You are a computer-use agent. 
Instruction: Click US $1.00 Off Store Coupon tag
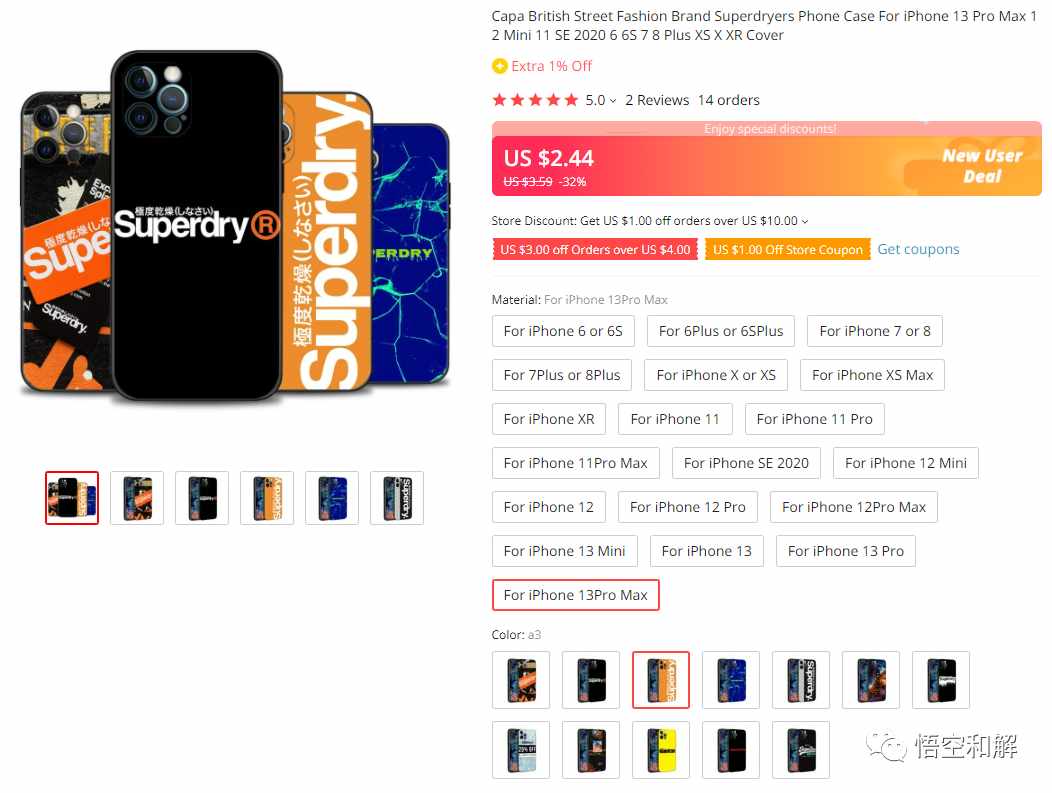click(788, 250)
